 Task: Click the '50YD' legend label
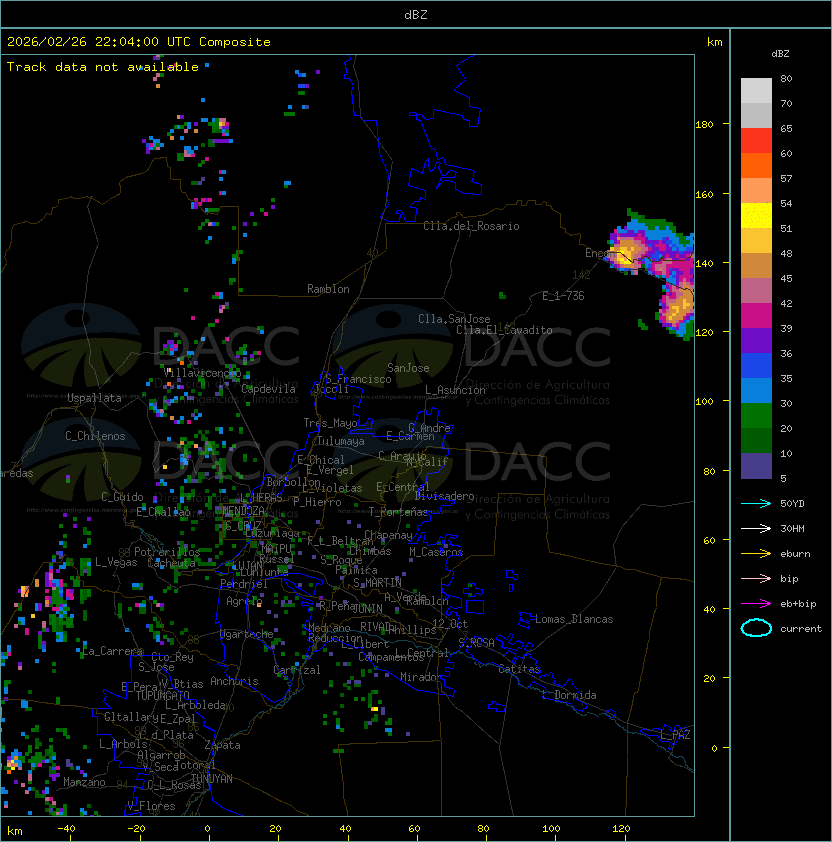792,504
